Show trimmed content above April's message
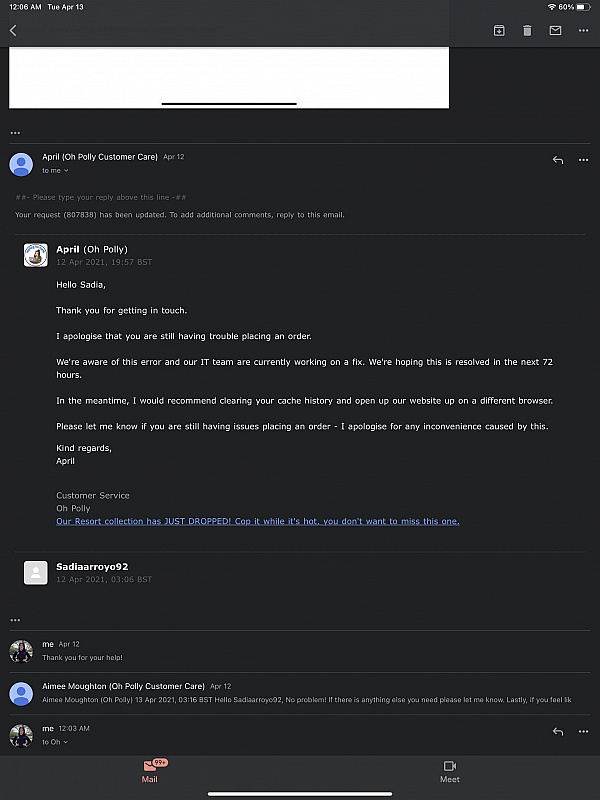Screen dimensions: 600x800 pos(15,132)
